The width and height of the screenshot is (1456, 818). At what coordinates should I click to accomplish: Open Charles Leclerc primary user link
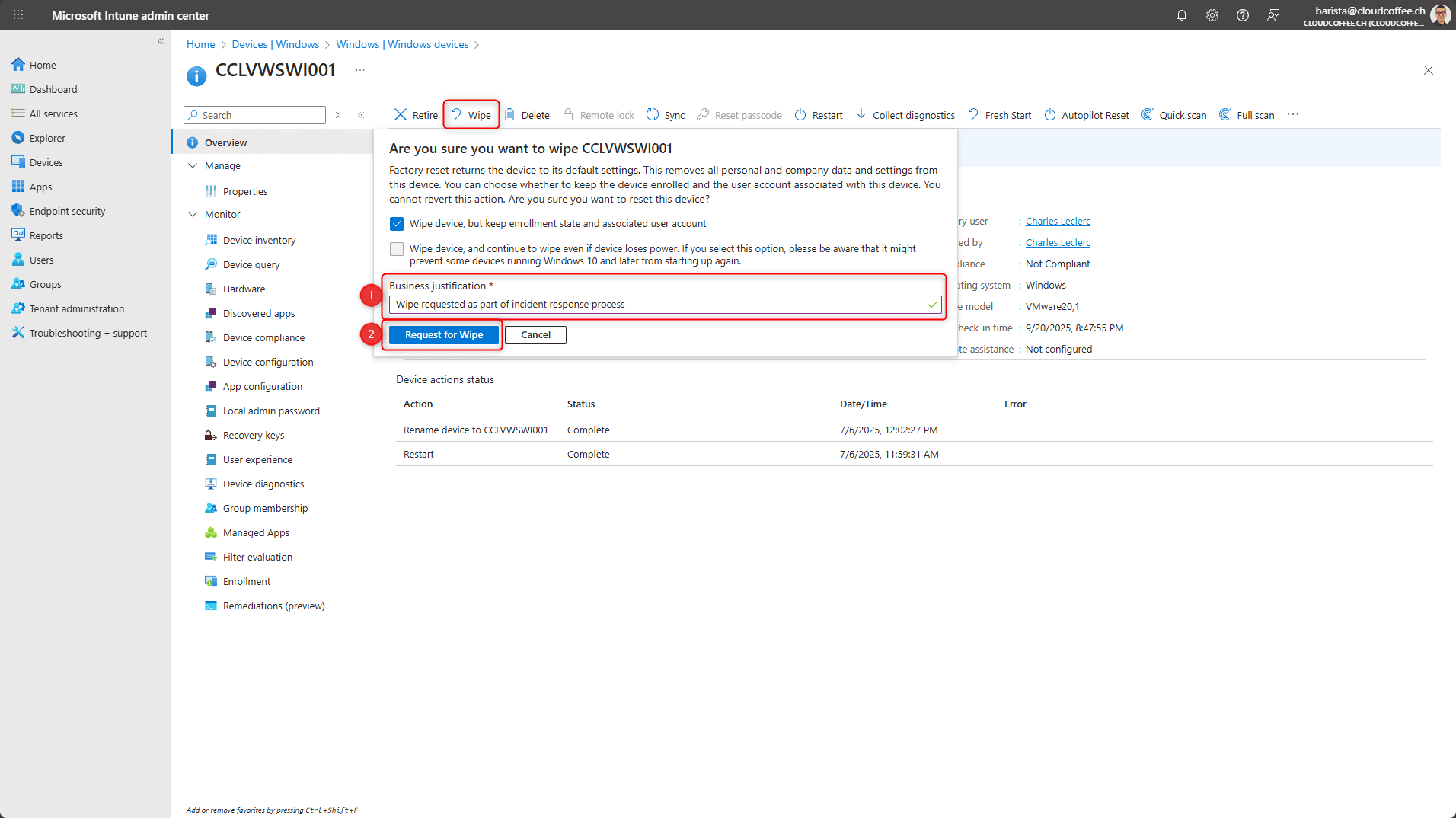tap(1057, 221)
